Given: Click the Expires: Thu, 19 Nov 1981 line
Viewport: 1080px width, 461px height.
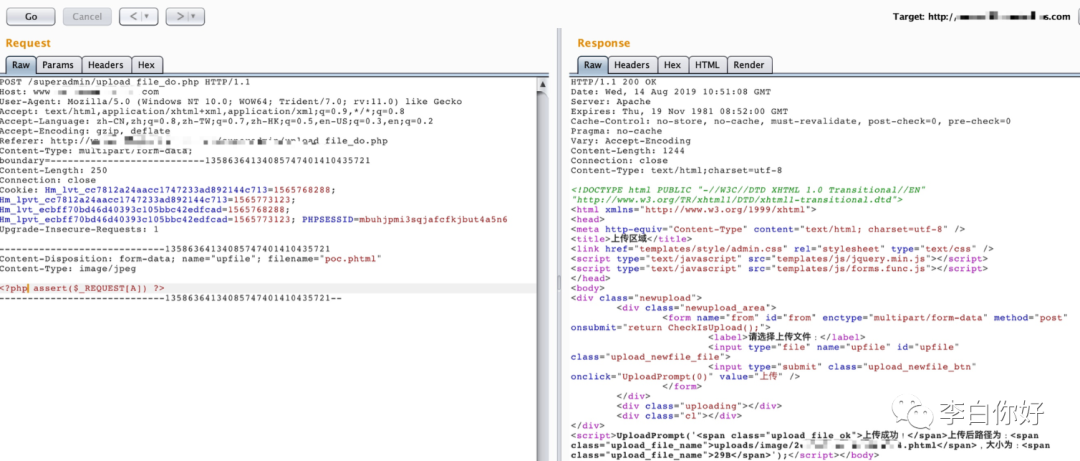Looking at the screenshot, I should point(679,111).
